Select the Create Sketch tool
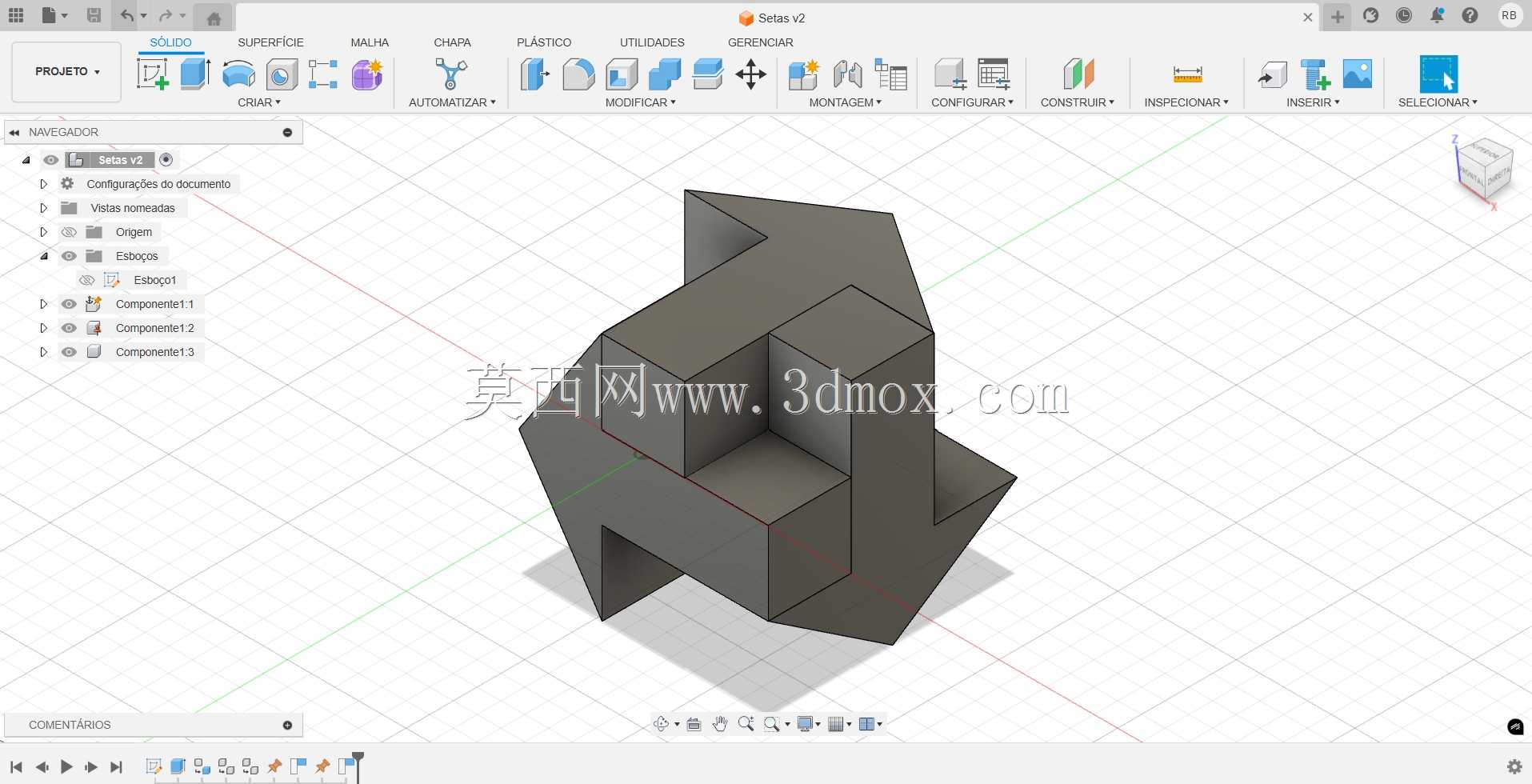Image resolution: width=1532 pixels, height=784 pixels. coord(152,74)
